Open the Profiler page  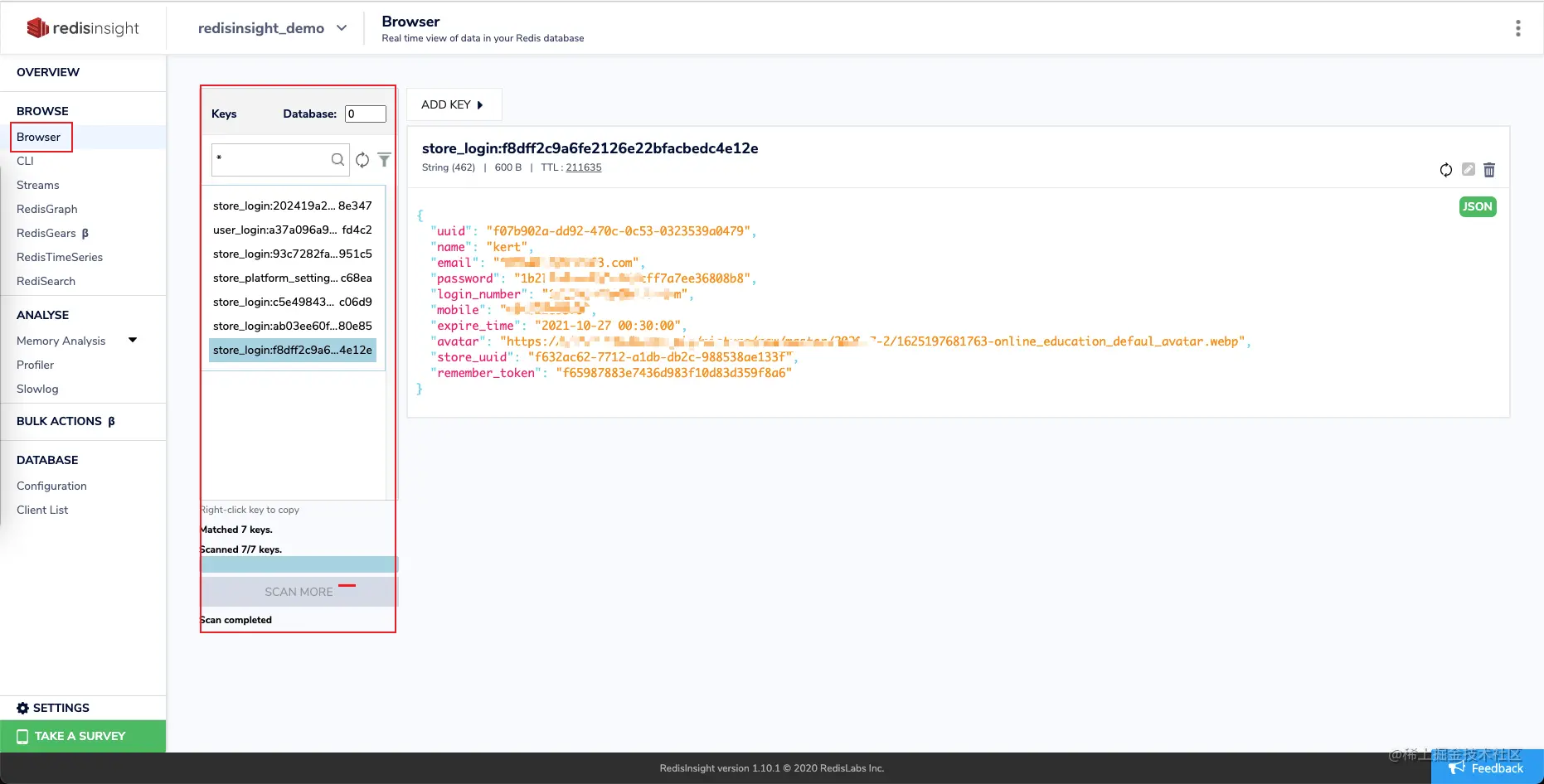35,365
